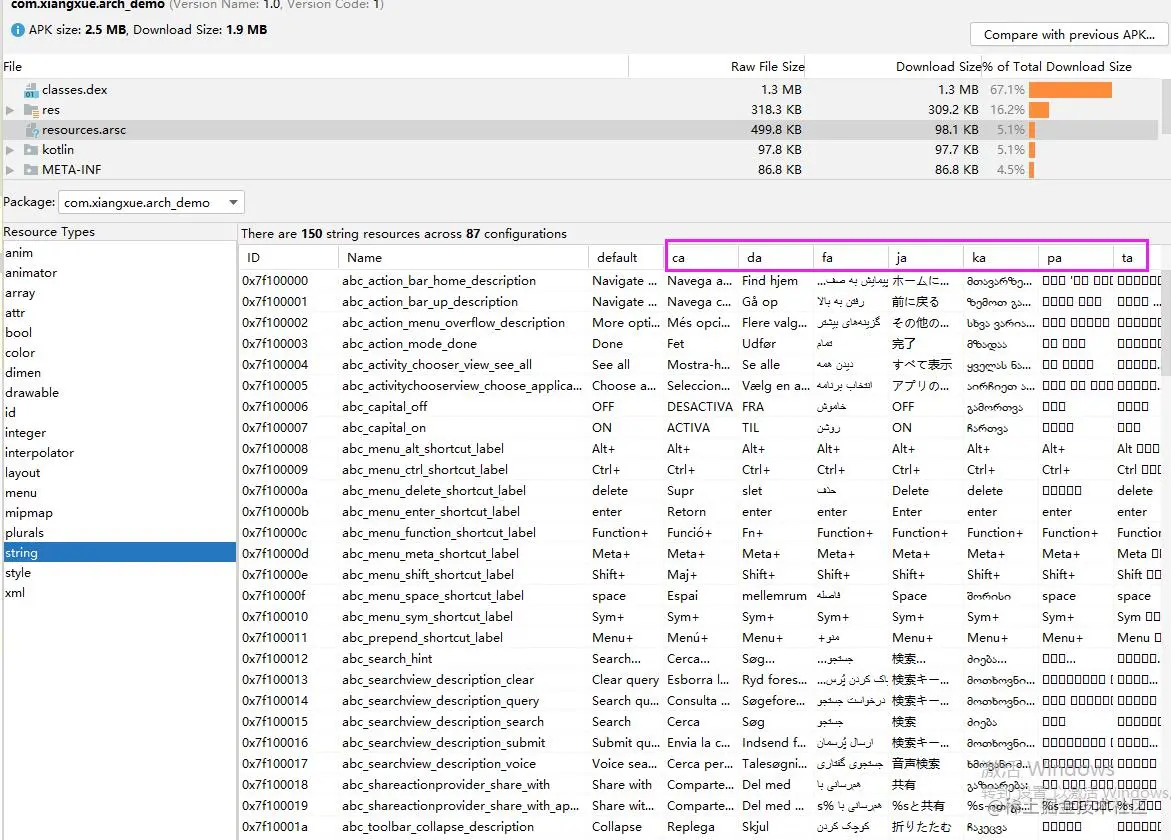The height and width of the screenshot is (840, 1171).
Task: Click the resources.arsc file icon
Action: pos(31,130)
